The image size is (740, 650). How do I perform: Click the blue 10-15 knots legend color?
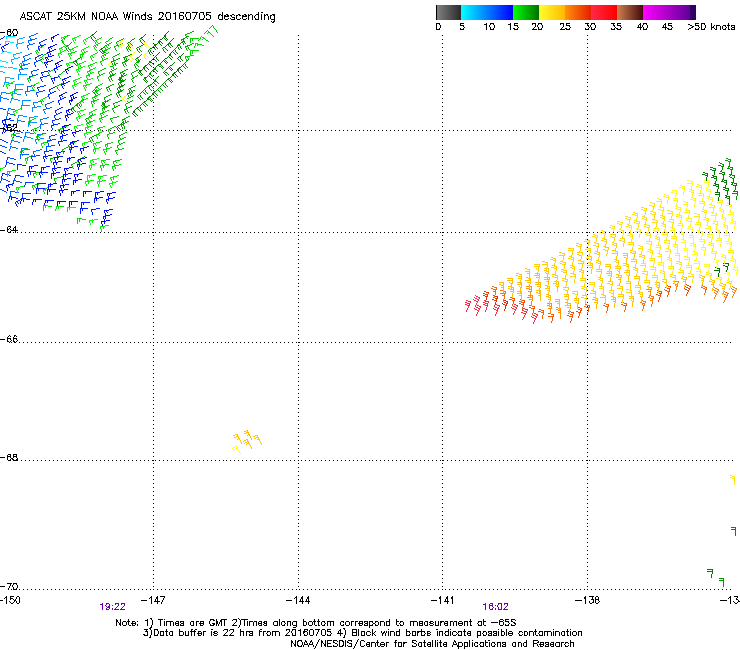[x=500, y=12]
